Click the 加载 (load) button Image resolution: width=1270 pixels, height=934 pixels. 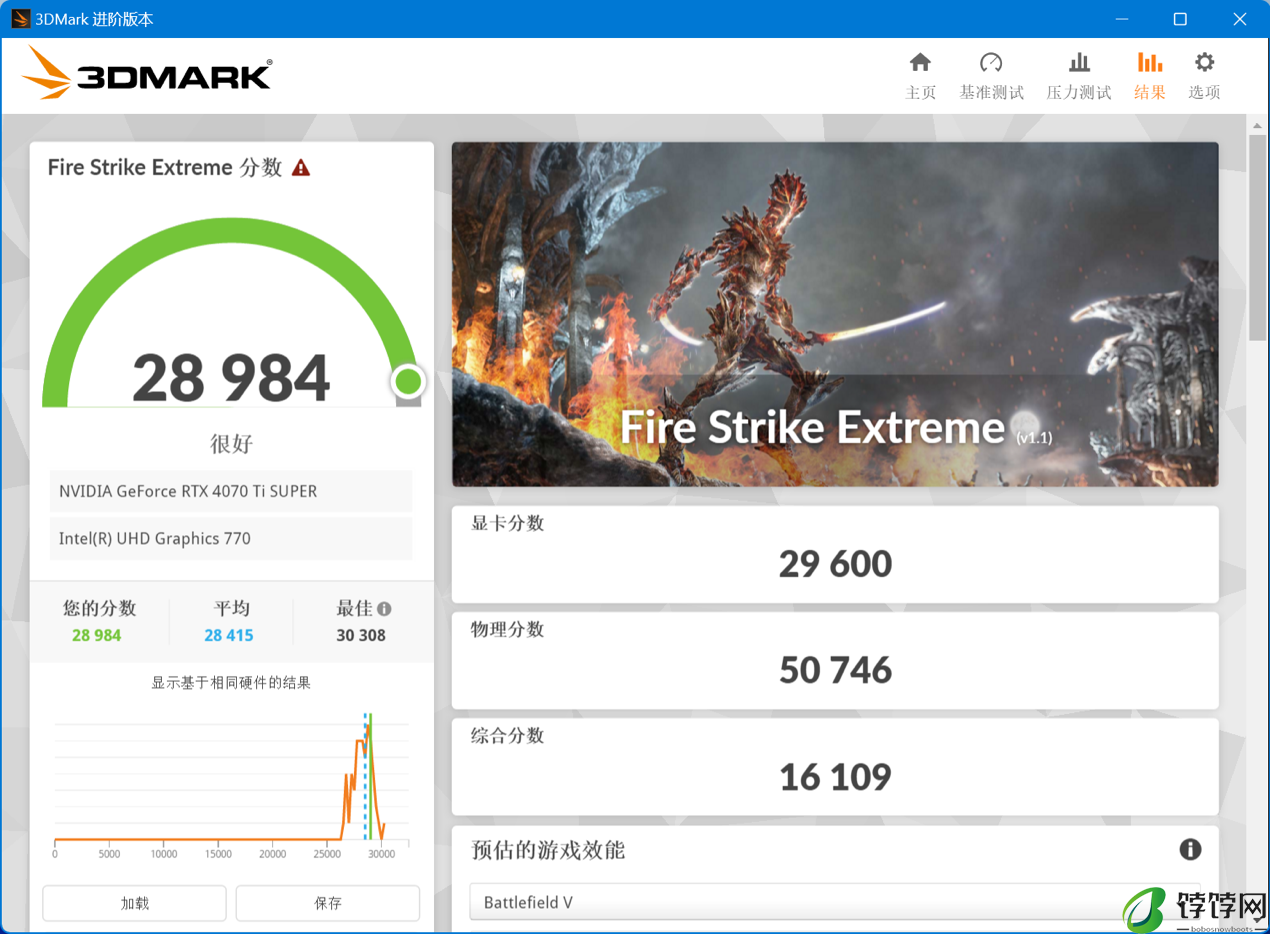[134, 903]
